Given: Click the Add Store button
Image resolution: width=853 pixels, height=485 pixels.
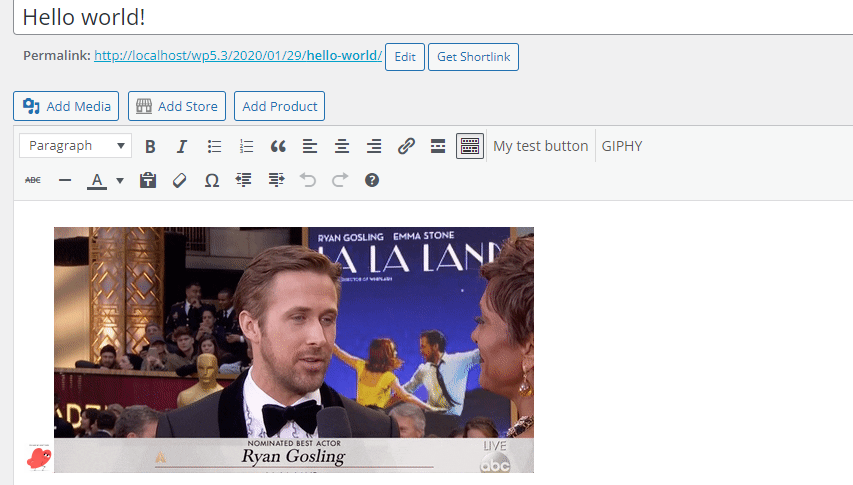Looking at the screenshot, I should [x=177, y=106].
